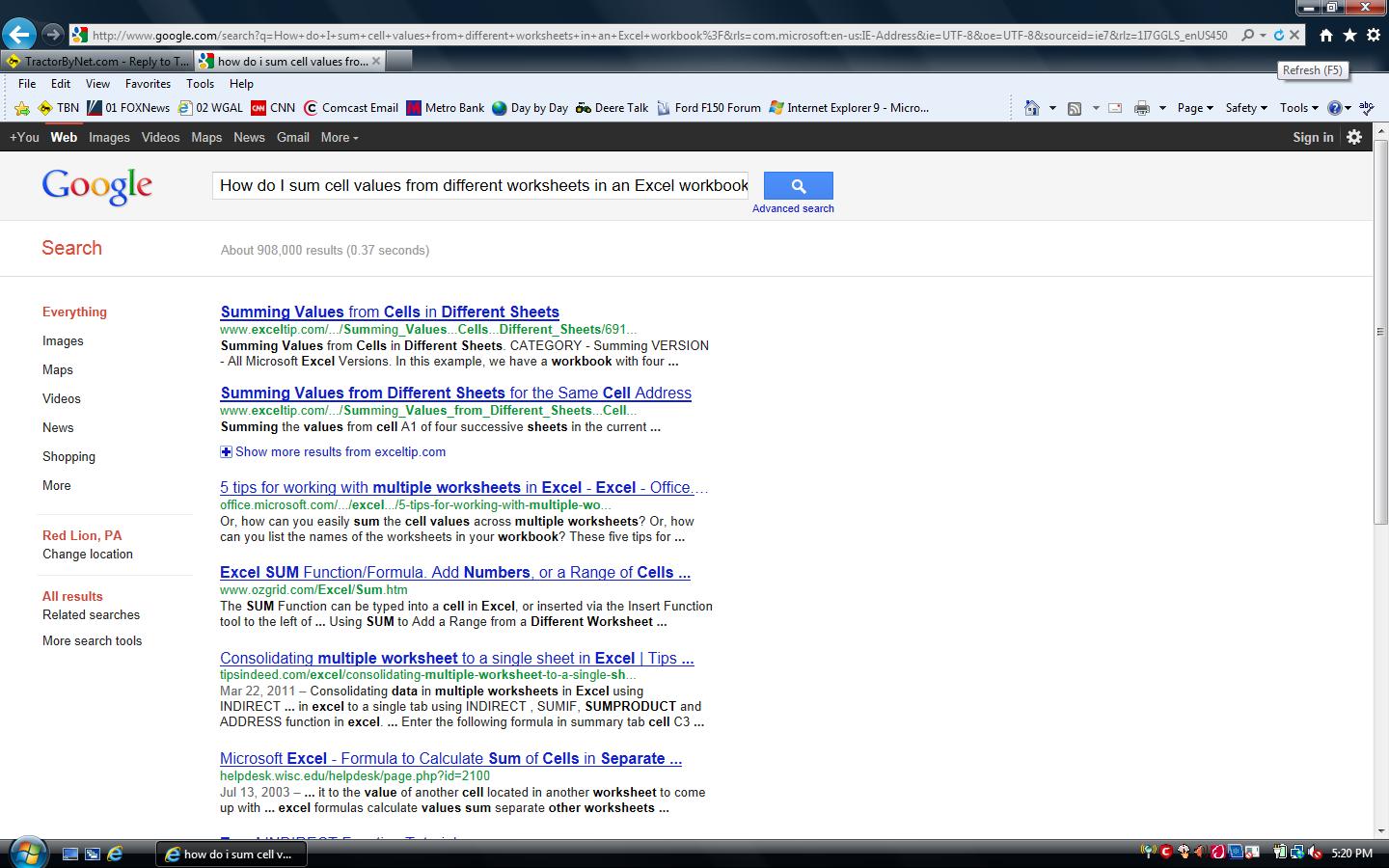The width and height of the screenshot is (1389, 868).
Task: Expand the More dropdown in Google bar
Action: (339, 137)
